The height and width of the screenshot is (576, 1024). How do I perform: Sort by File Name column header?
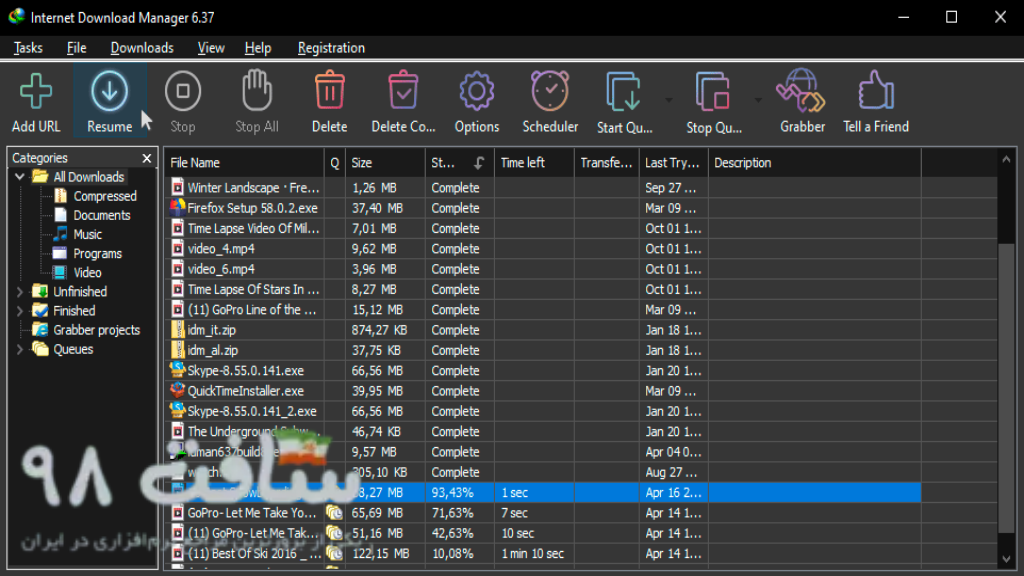[244, 163]
